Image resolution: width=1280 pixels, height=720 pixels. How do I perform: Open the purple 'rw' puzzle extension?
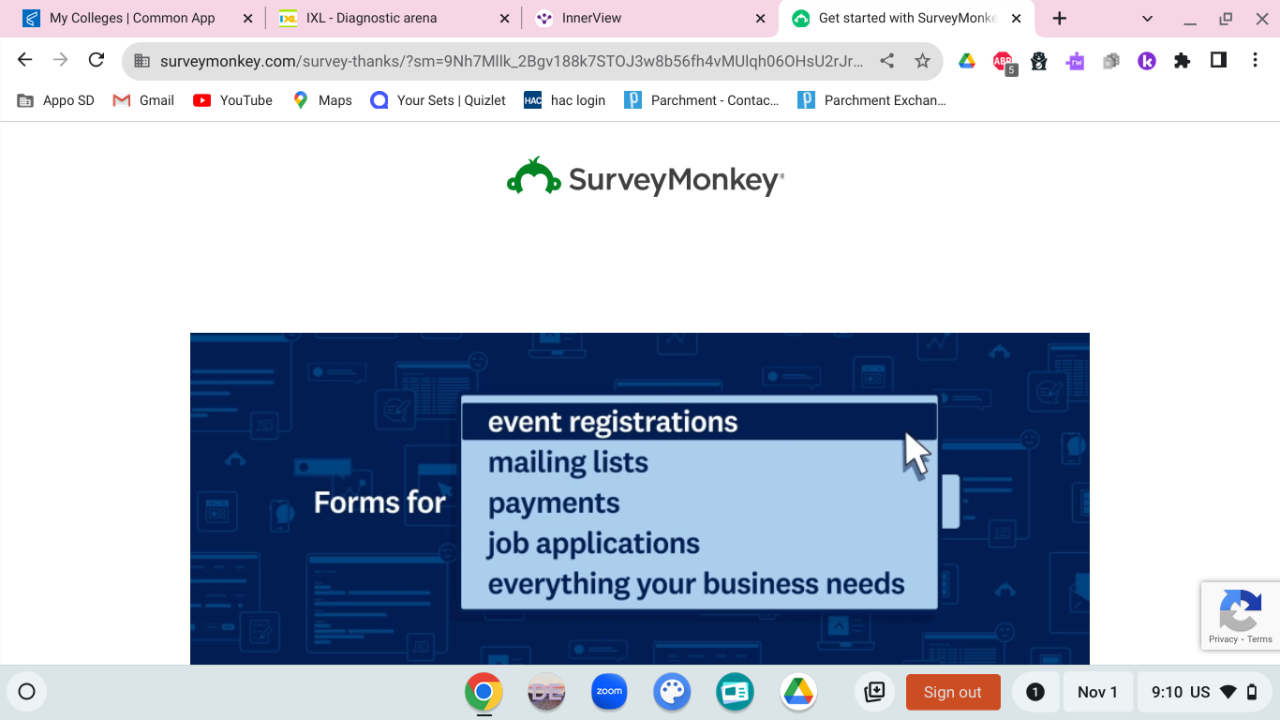(x=1075, y=61)
